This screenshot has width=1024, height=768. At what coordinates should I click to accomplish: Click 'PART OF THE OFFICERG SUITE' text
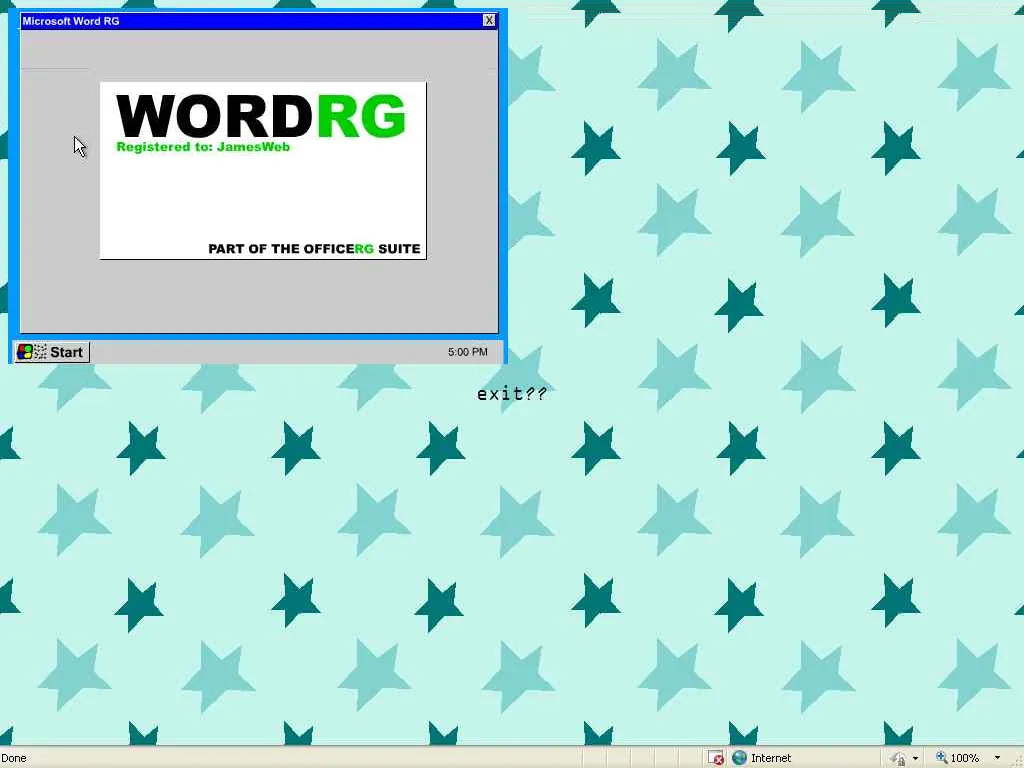tap(314, 249)
